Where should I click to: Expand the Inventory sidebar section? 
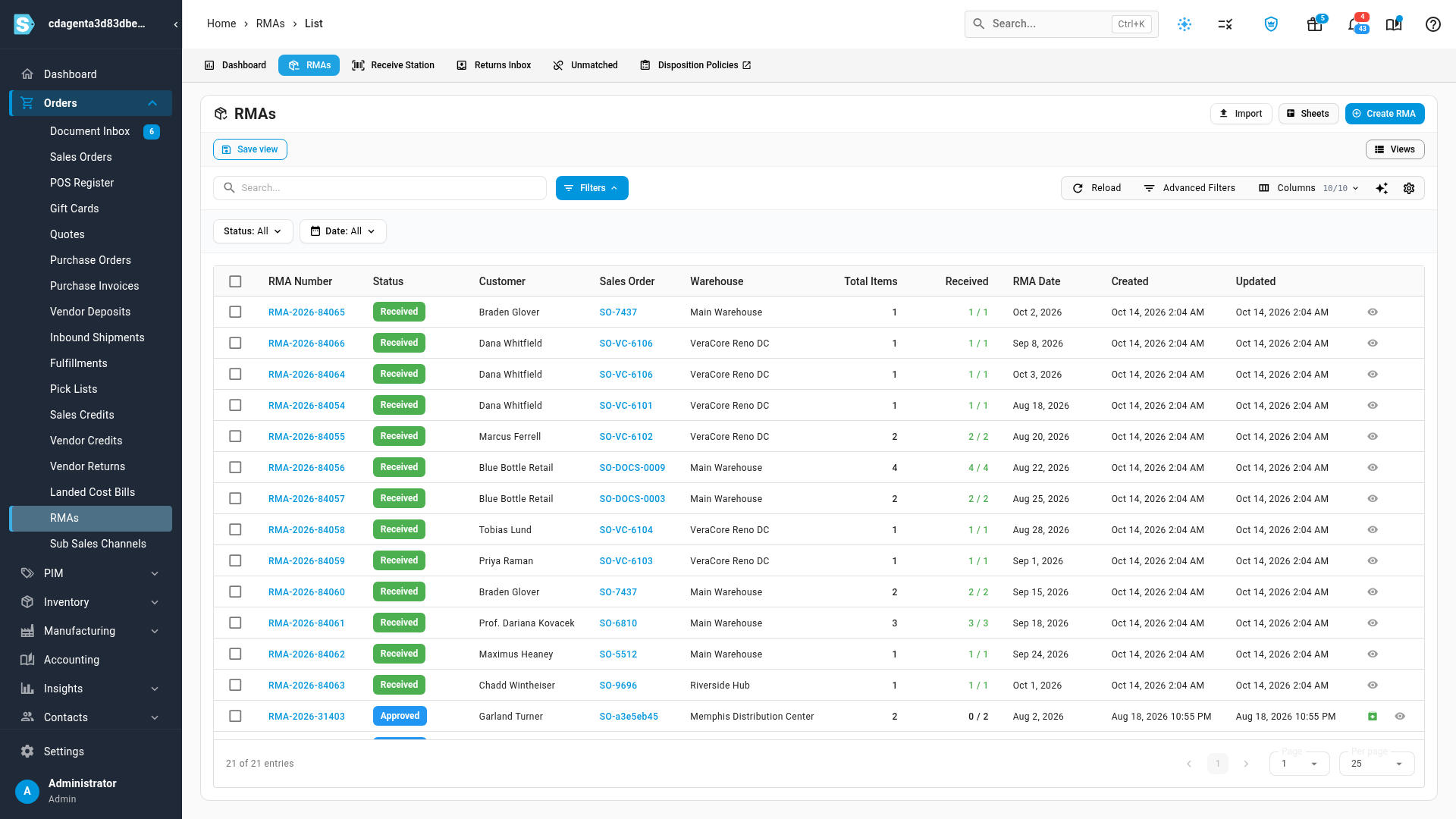[91, 602]
